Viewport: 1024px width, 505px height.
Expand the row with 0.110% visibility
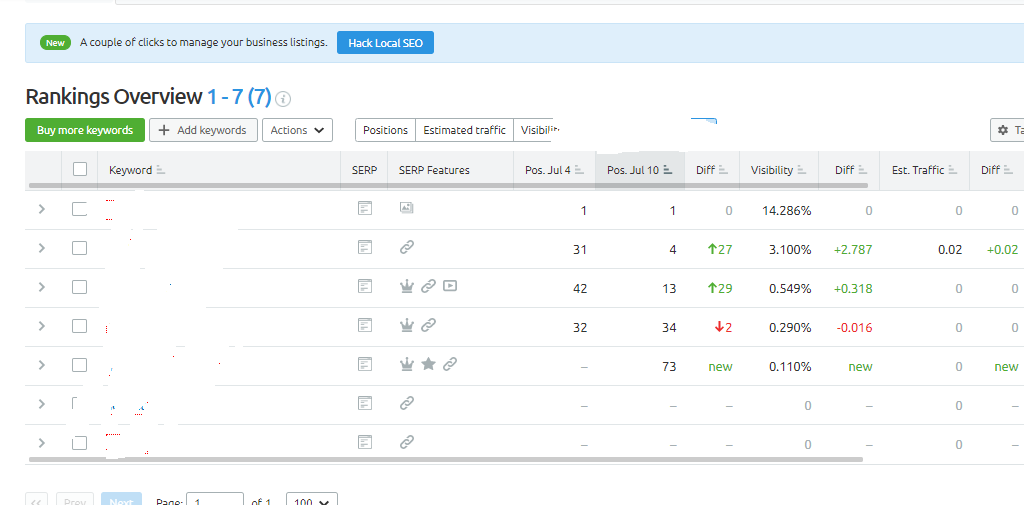[x=42, y=365]
